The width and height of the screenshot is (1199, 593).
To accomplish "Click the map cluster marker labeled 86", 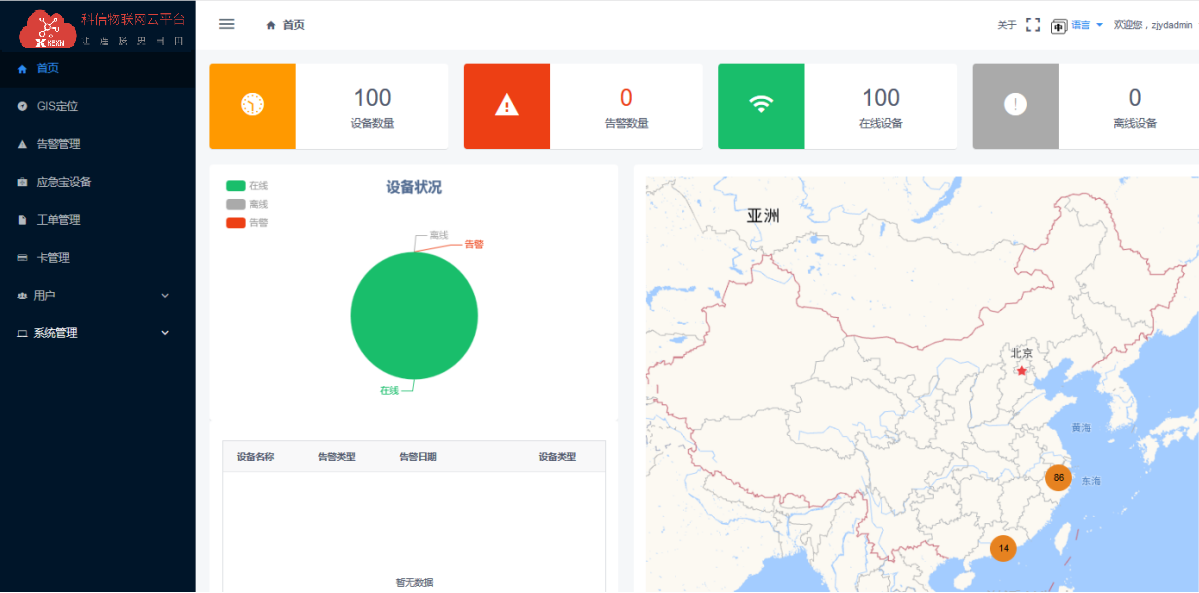I will tap(1058, 478).
